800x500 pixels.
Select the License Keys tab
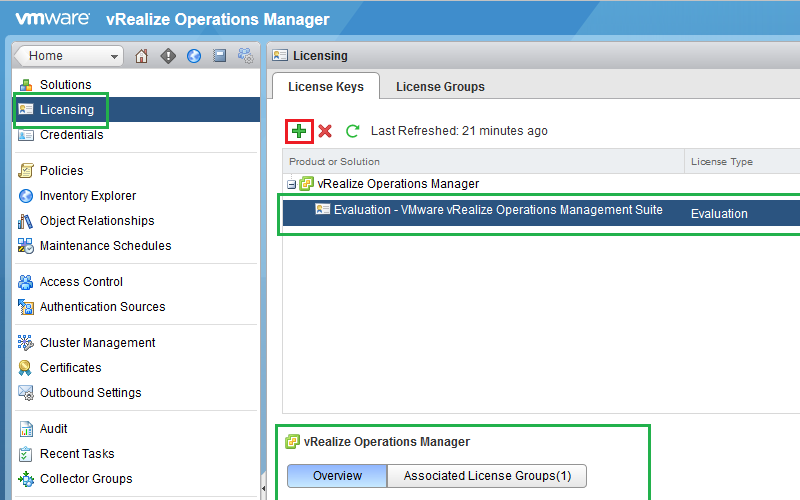tap(326, 87)
